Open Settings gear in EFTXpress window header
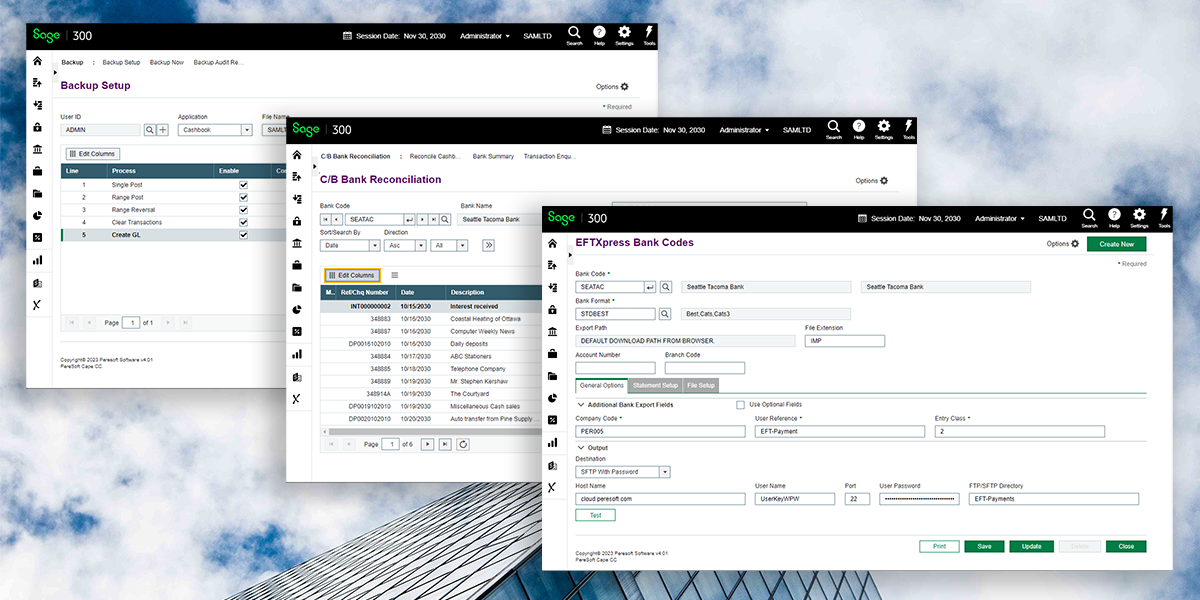Image resolution: width=1200 pixels, height=600 pixels. (1140, 217)
